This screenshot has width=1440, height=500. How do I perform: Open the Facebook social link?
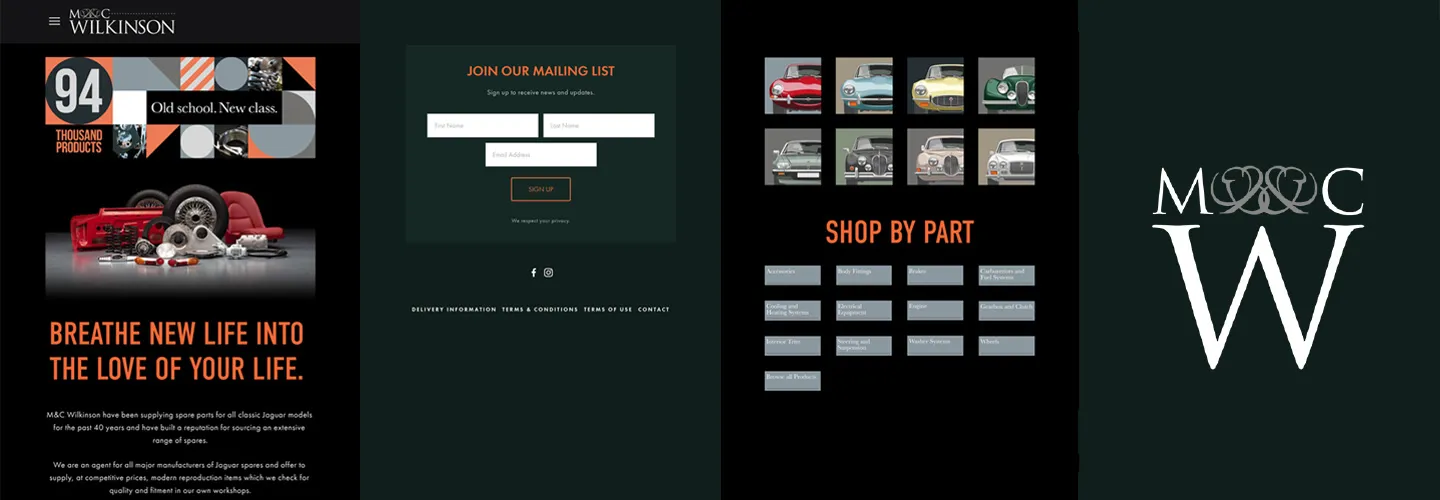pyautogui.click(x=533, y=272)
